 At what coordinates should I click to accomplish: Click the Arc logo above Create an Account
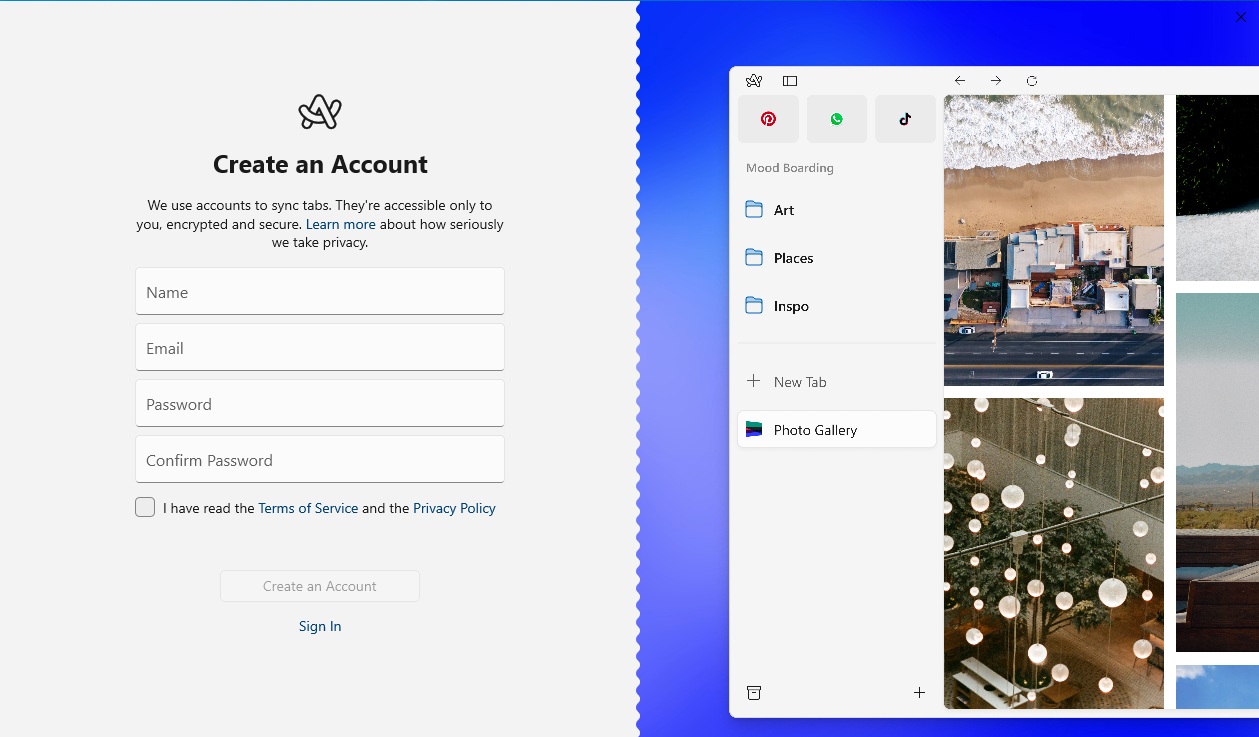coord(320,112)
